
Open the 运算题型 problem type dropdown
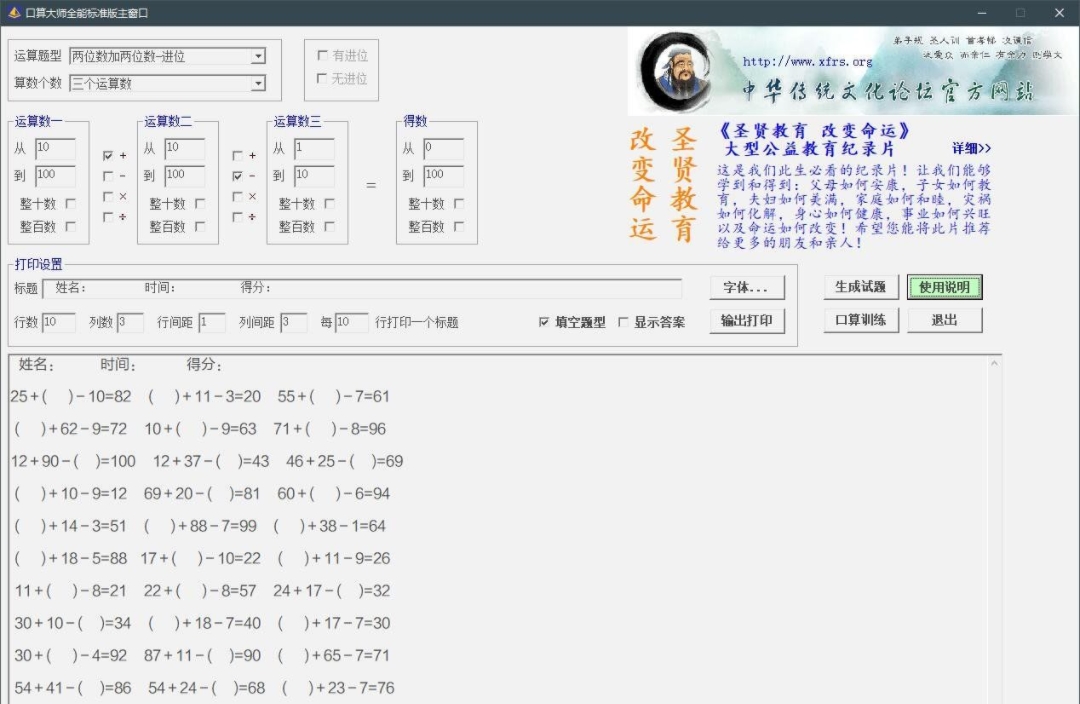[x=170, y=55]
